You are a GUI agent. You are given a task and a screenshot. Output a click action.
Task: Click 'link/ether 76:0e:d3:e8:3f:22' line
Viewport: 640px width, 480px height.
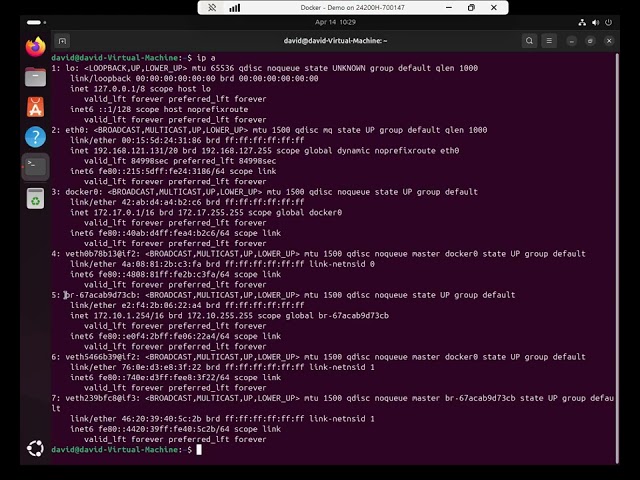(222, 367)
